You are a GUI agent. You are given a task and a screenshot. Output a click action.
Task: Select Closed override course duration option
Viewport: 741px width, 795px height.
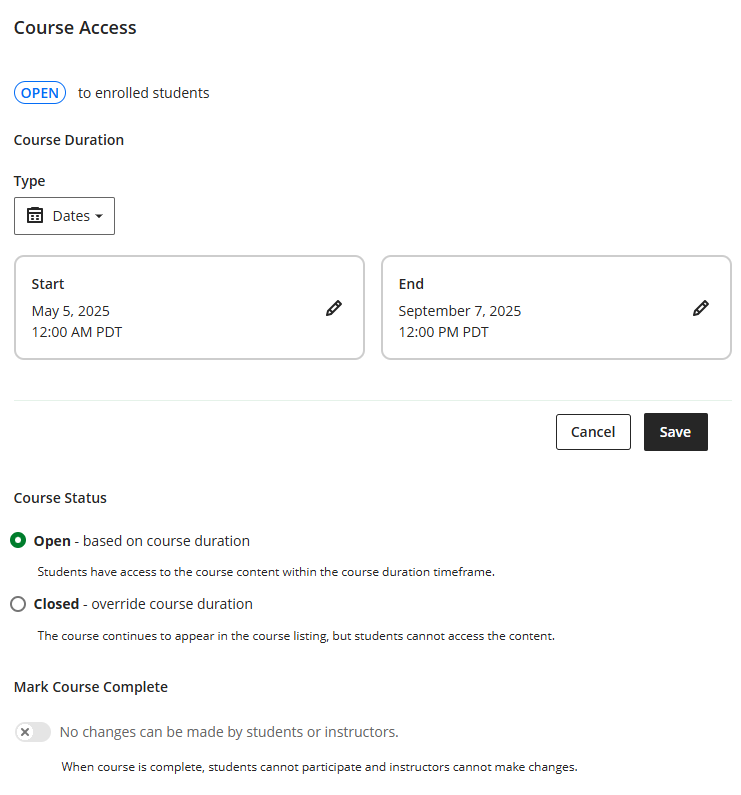(x=18, y=604)
